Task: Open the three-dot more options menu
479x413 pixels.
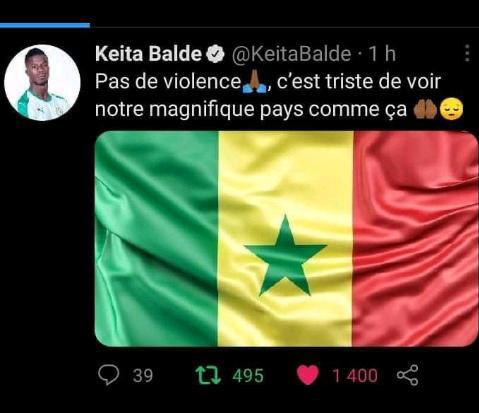Action: coord(467,53)
